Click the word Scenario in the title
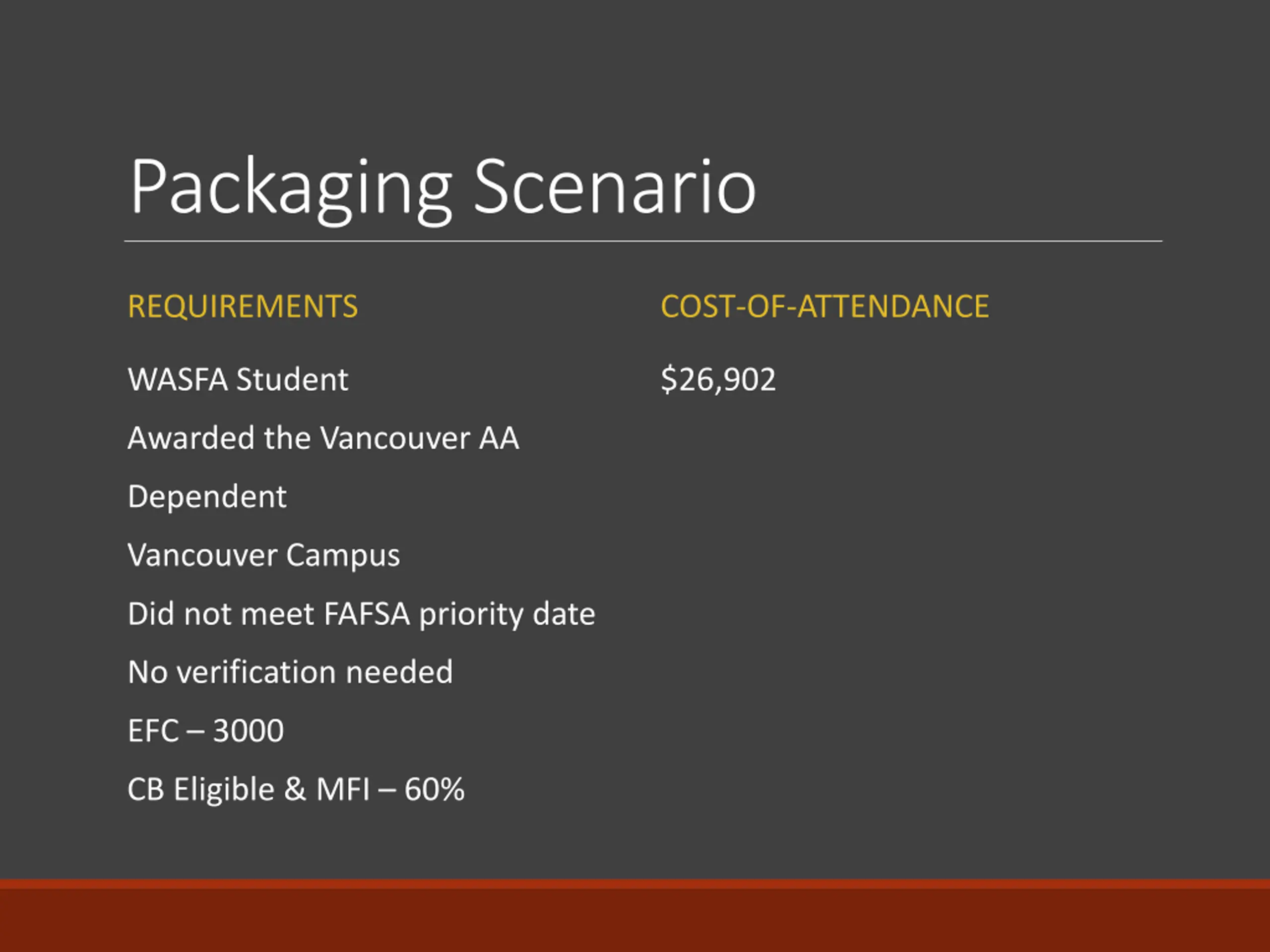Screen dimensions: 1270x952 click(614, 187)
